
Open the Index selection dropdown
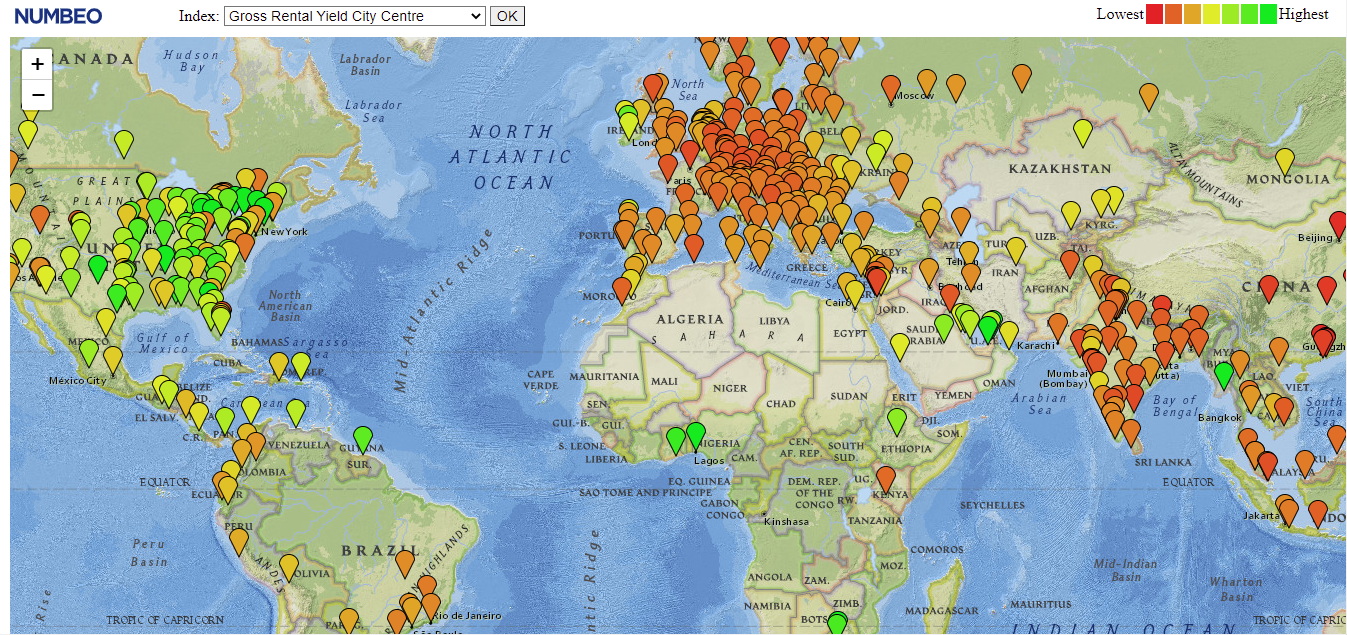tap(354, 16)
